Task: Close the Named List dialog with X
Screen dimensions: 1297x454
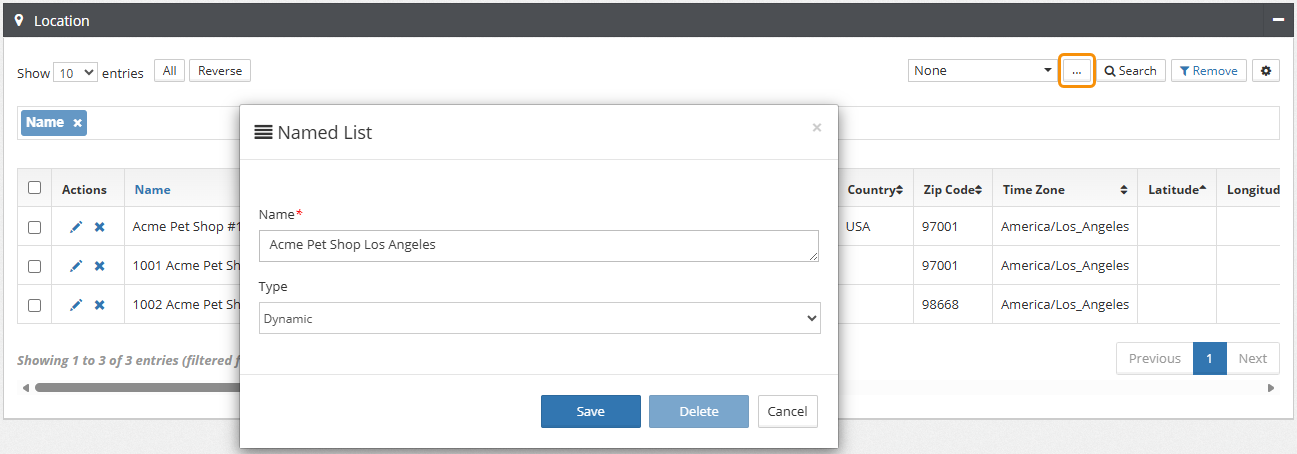Action: pyautogui.click(x=816, y=128)
